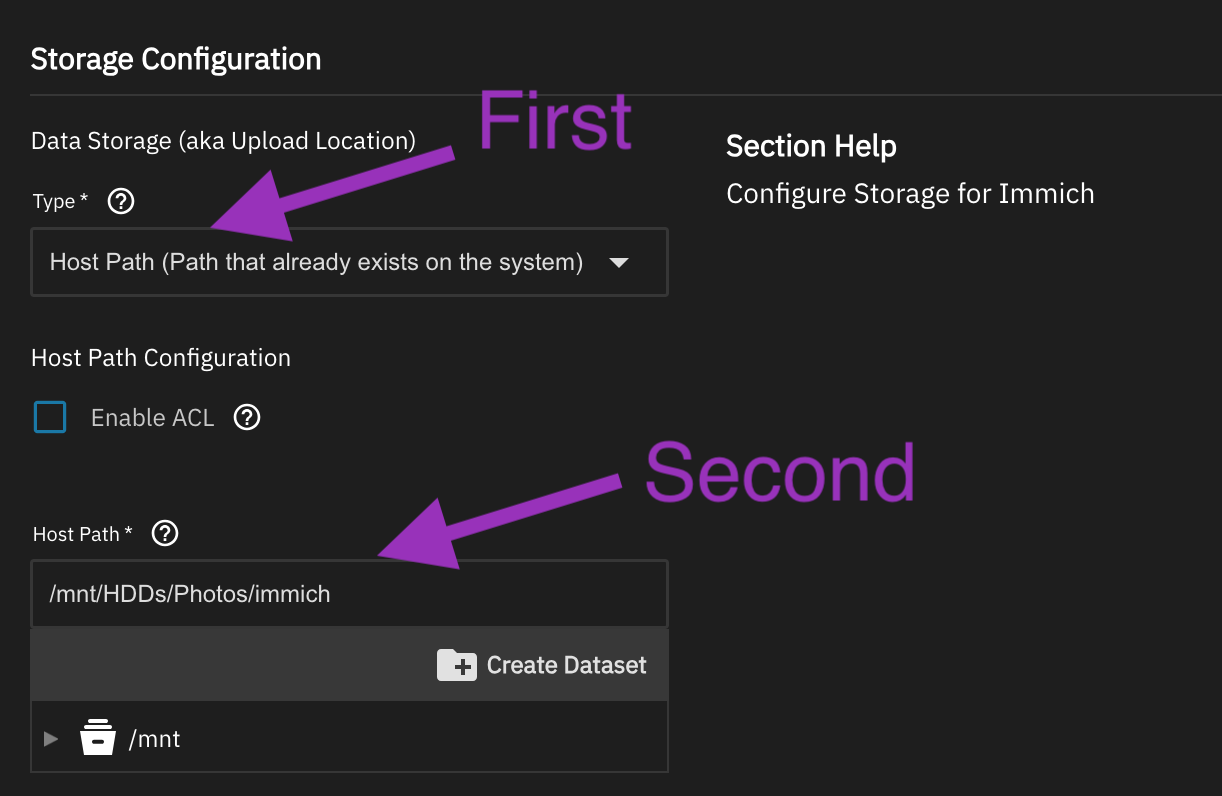Enable the ACL checkbox
The image size is (1222, 796).
tap(50, 417)
